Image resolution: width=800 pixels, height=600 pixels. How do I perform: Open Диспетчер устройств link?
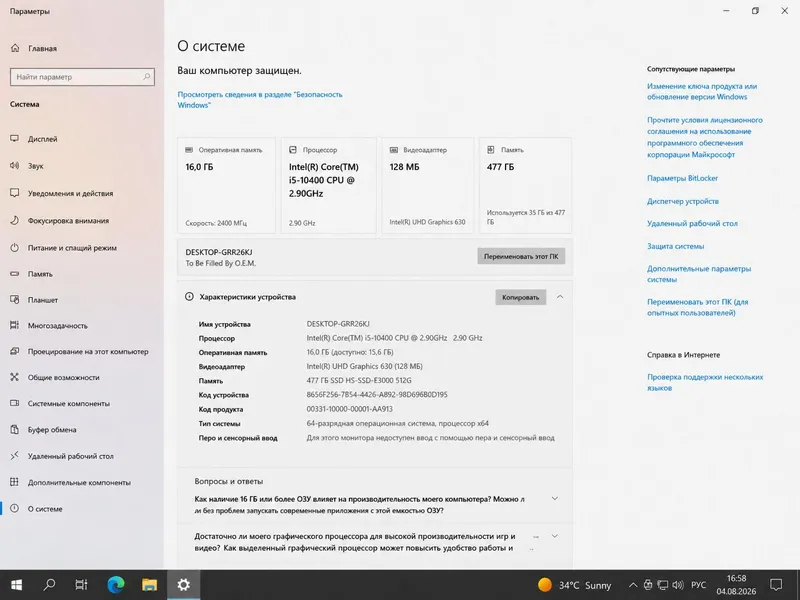[683, 201]
